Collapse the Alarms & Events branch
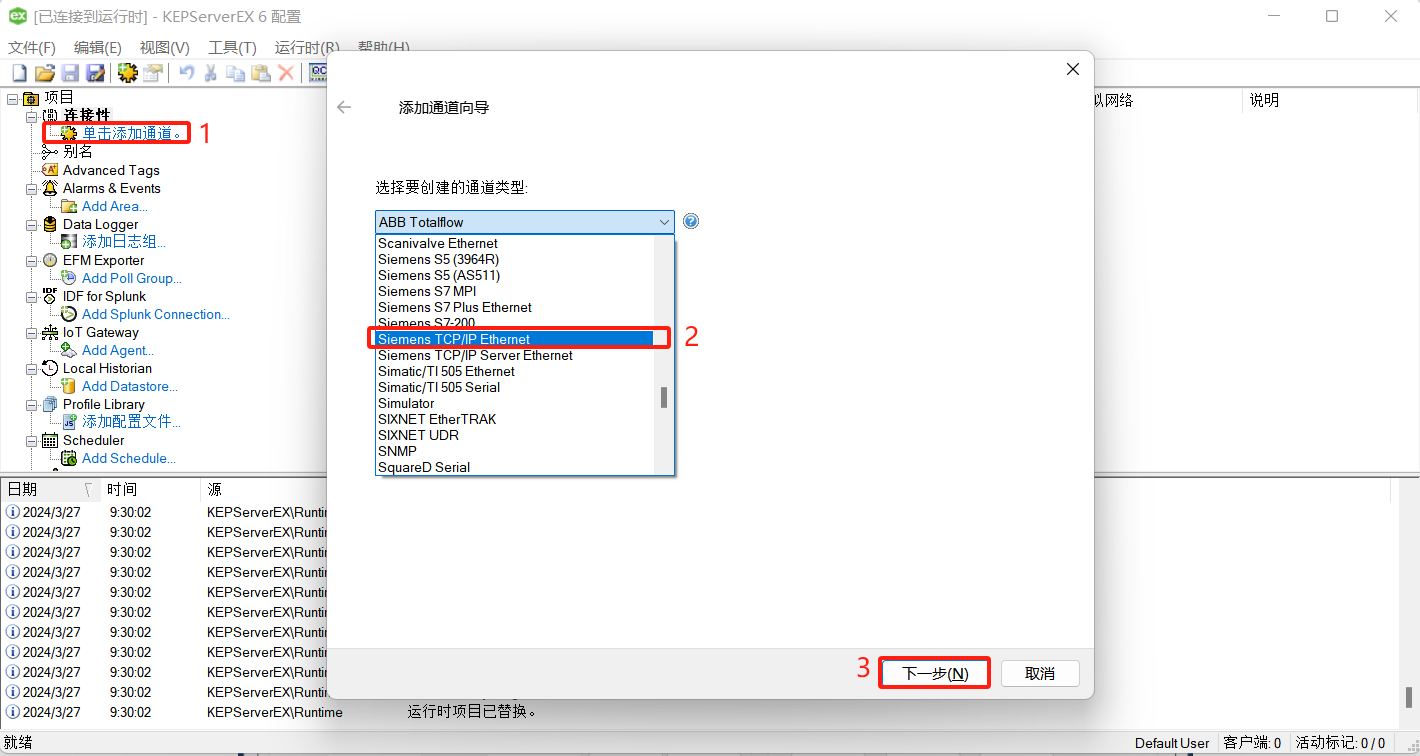Screen dimensions: 1420x756 31,188
